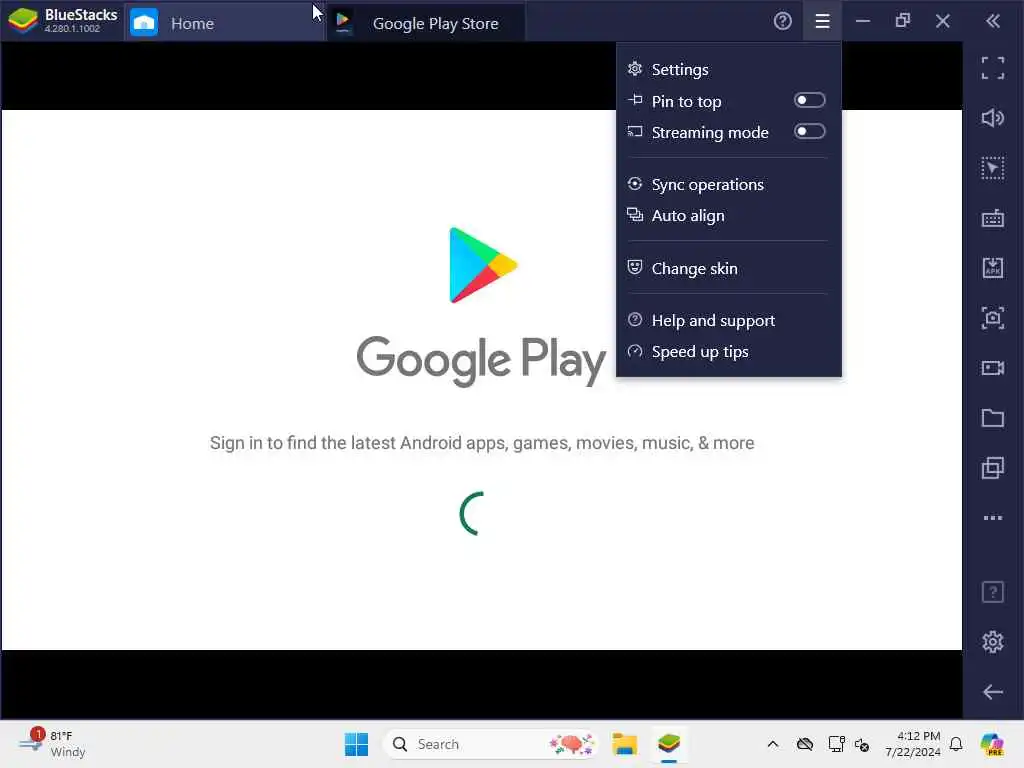Open Help and support entry
The width and height of the screenshot is (1024, 768).
click(728, 321)
